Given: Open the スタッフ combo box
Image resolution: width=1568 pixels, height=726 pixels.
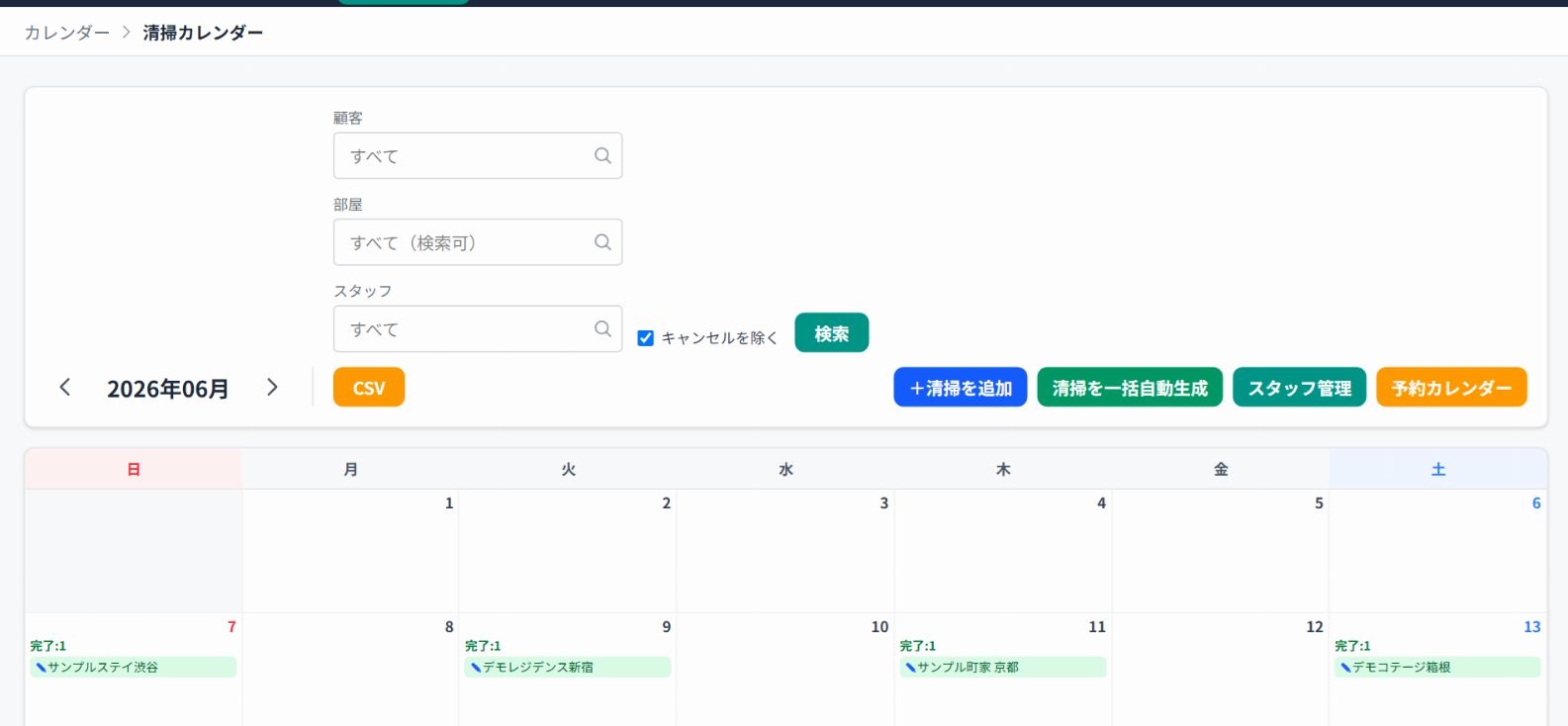Looking at the screenshot, I should tap(478, 328).
